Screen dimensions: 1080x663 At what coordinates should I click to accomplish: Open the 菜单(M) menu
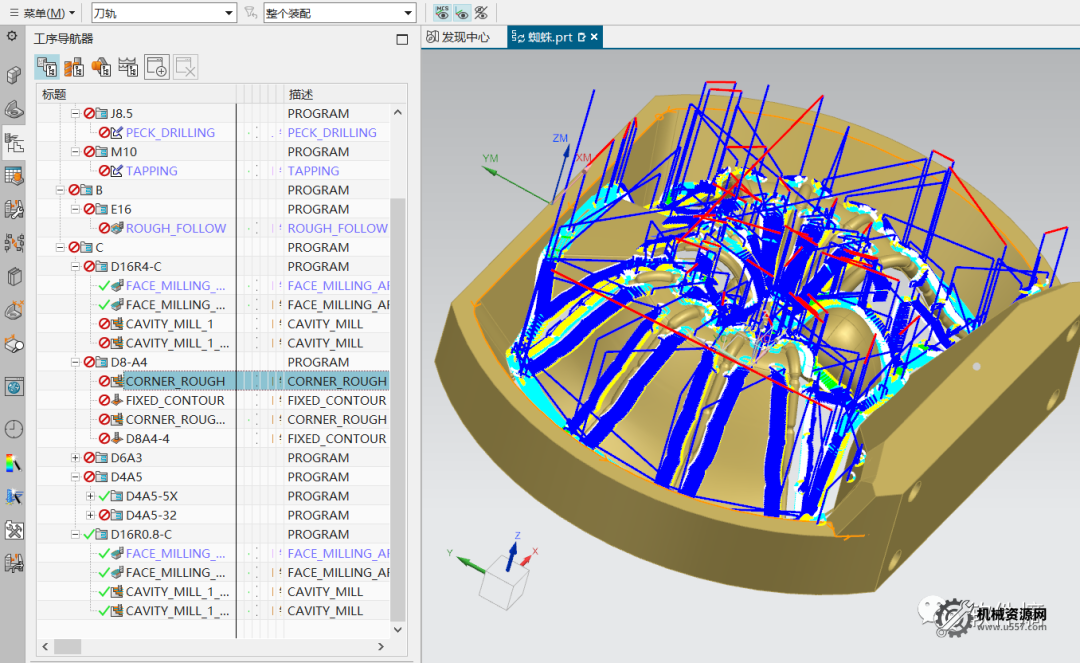44,13
